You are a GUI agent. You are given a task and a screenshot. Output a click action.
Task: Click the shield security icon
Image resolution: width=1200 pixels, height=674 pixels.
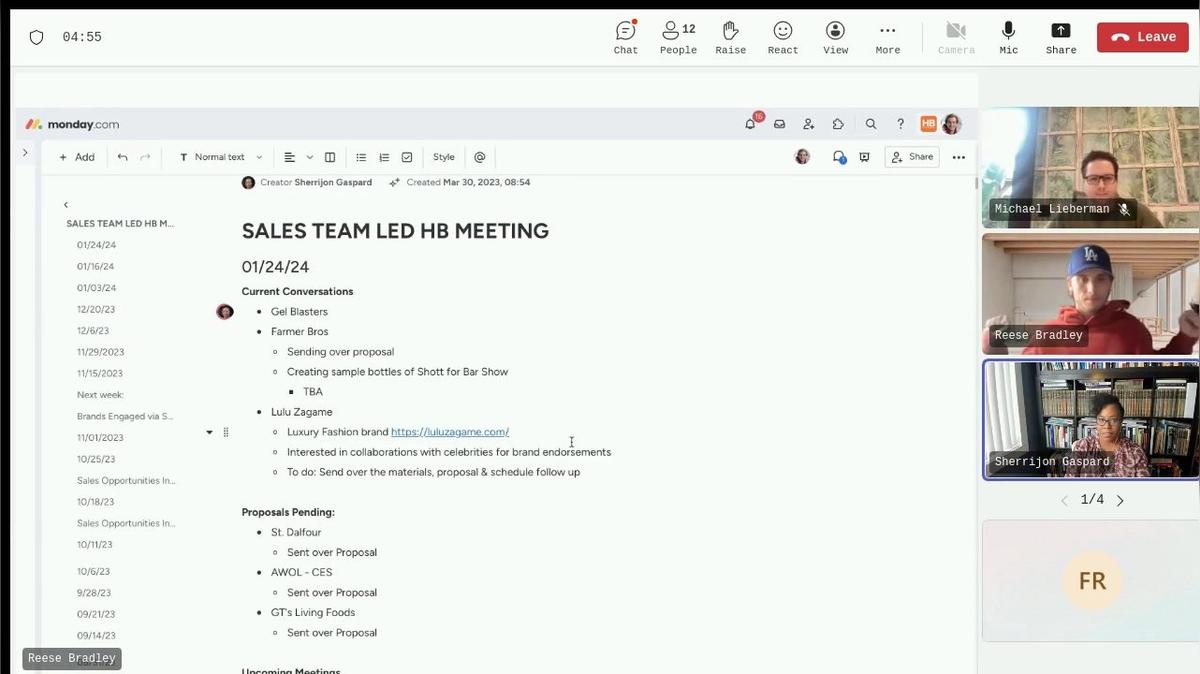(x=36, y=37)
